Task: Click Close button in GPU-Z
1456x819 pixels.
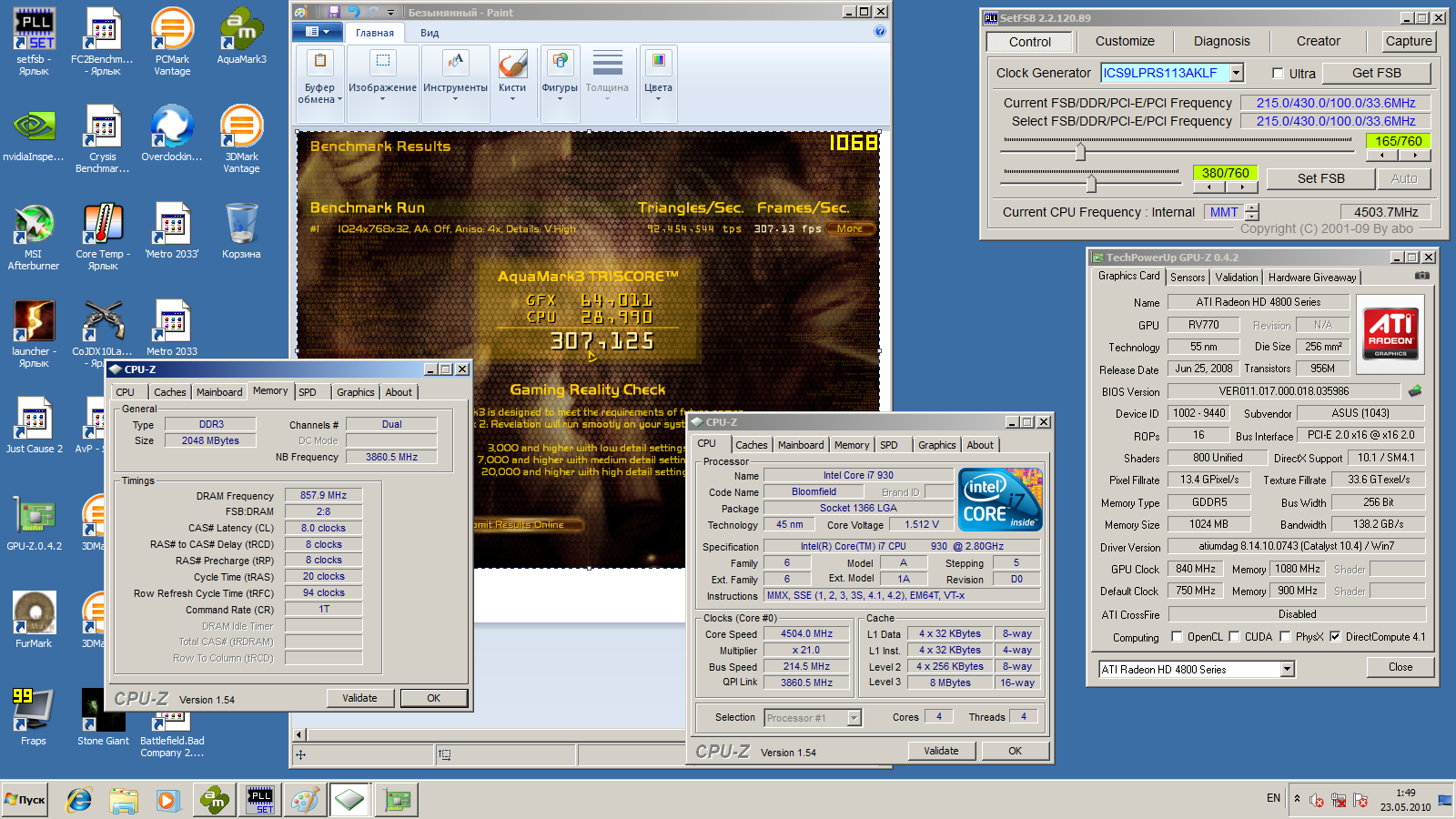Action: [x=1400, y=667]
